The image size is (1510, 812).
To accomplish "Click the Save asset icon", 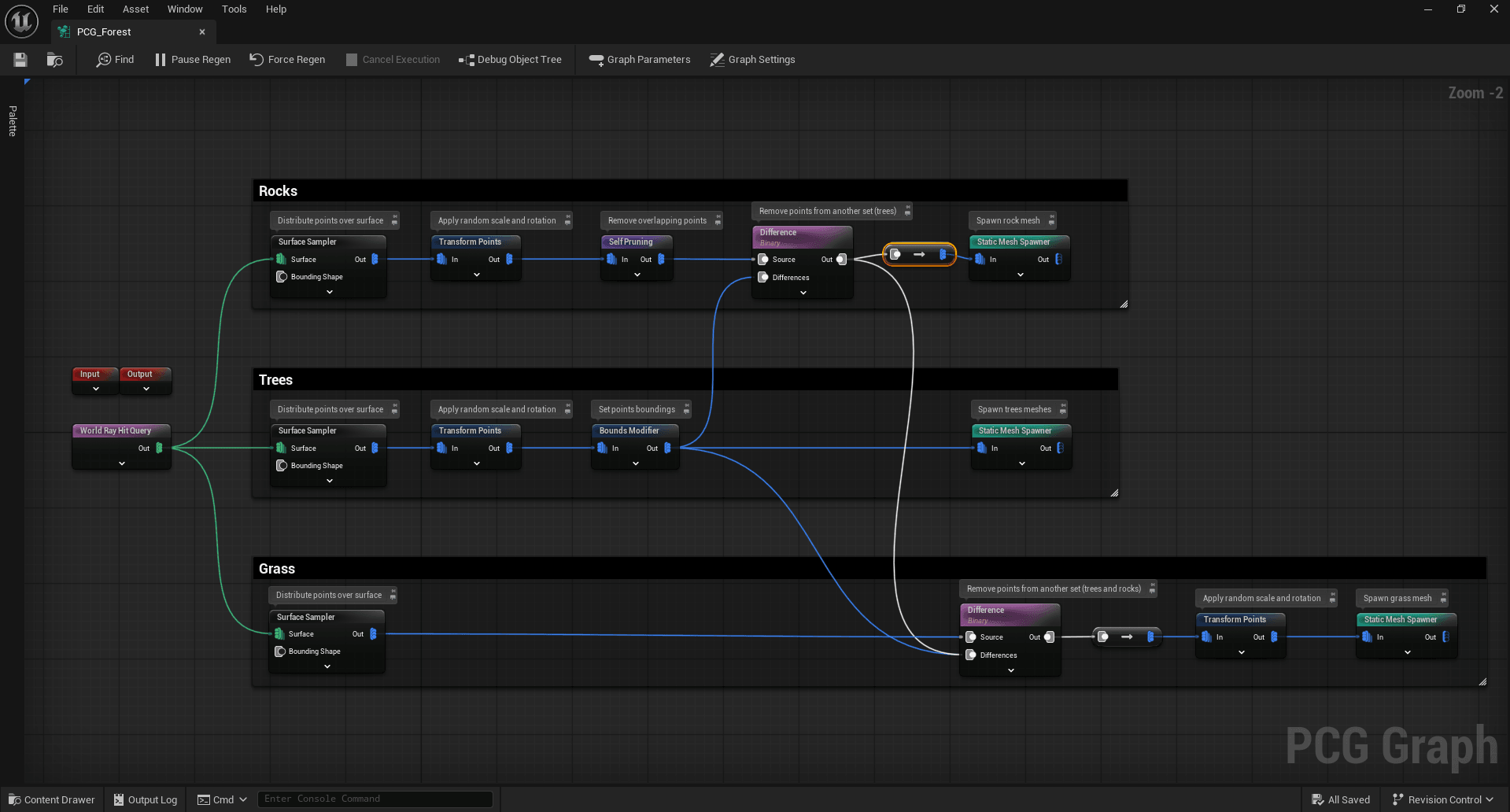I will click(x=20, y=60).
